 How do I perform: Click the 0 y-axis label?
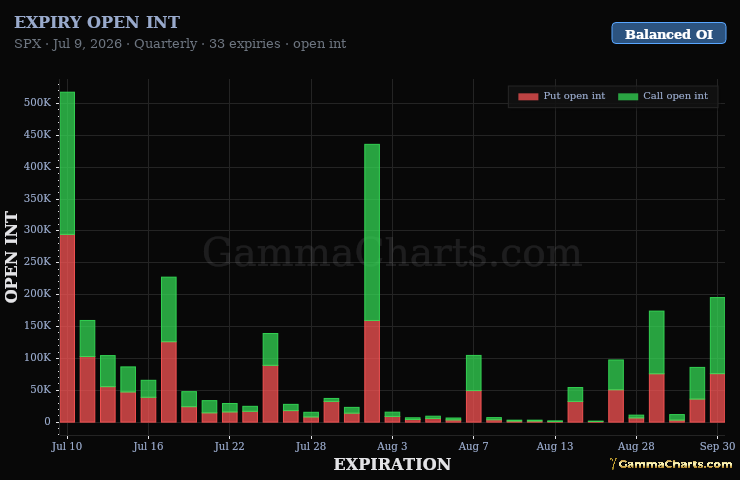click(x=47, y=421)
